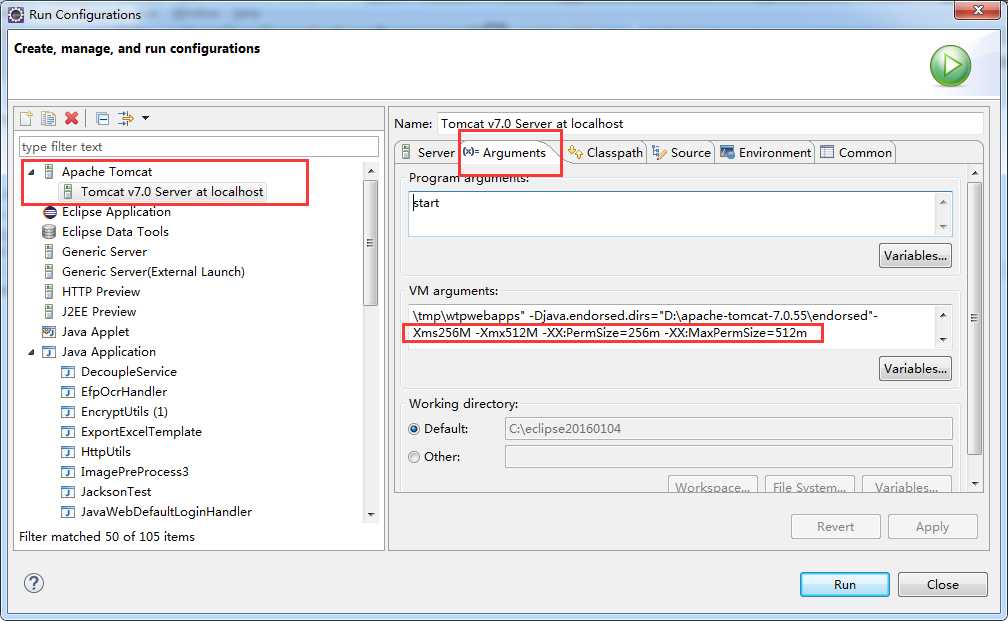
Task: Click the type filter text field
Action: pos(199,147)
